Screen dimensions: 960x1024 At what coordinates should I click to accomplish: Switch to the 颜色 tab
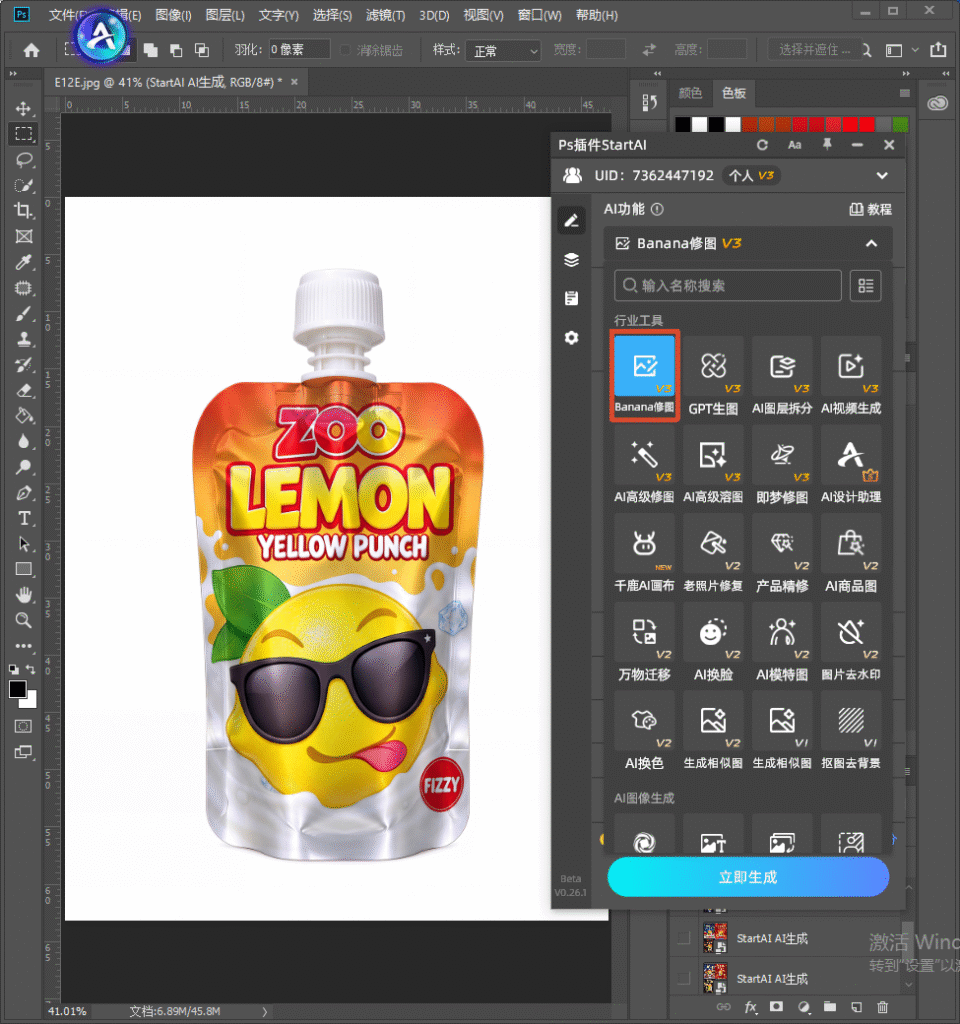pos(690,93)
